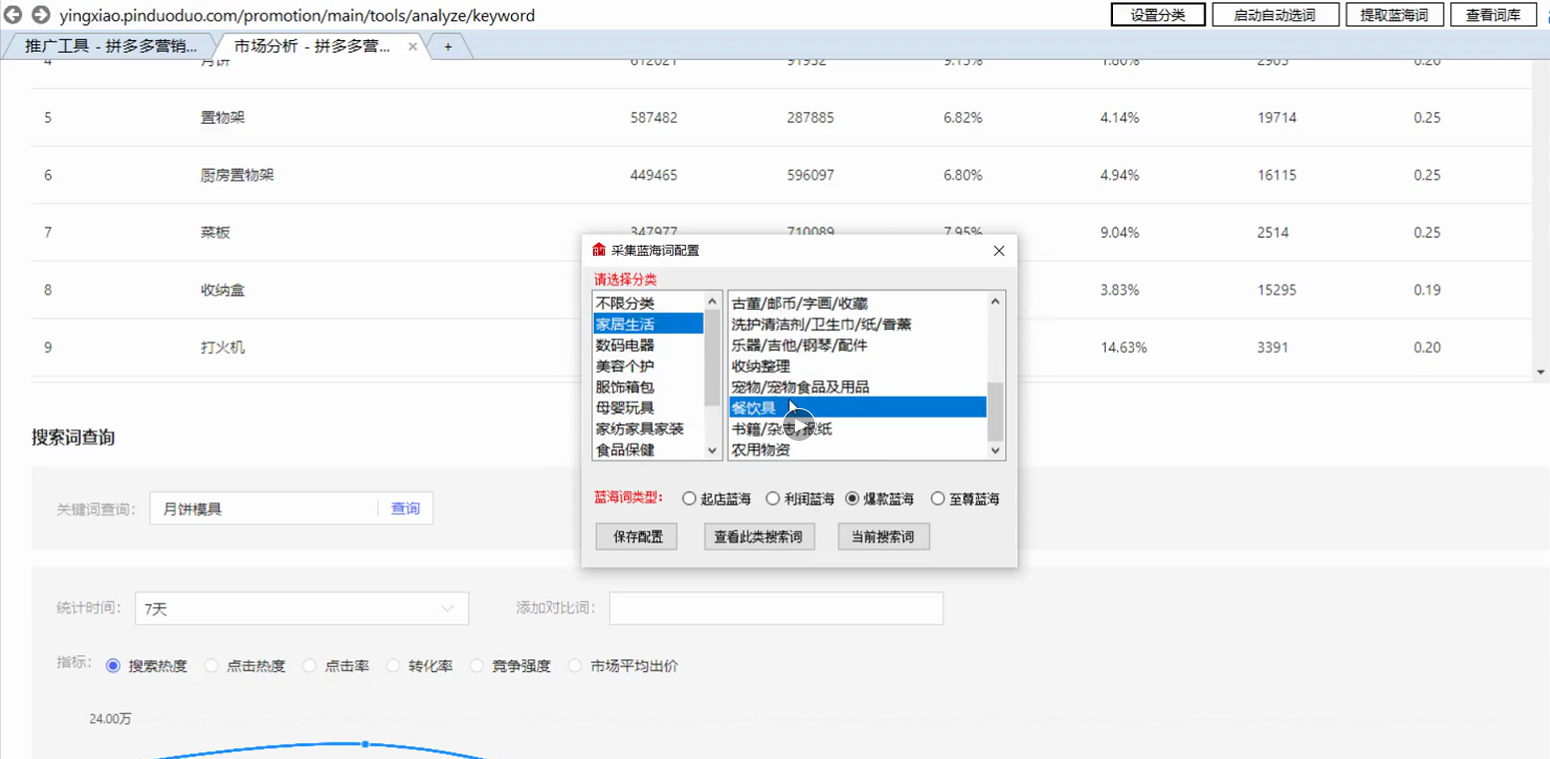
Task: Pick 数码电器 in the category list
Action: 625,345
